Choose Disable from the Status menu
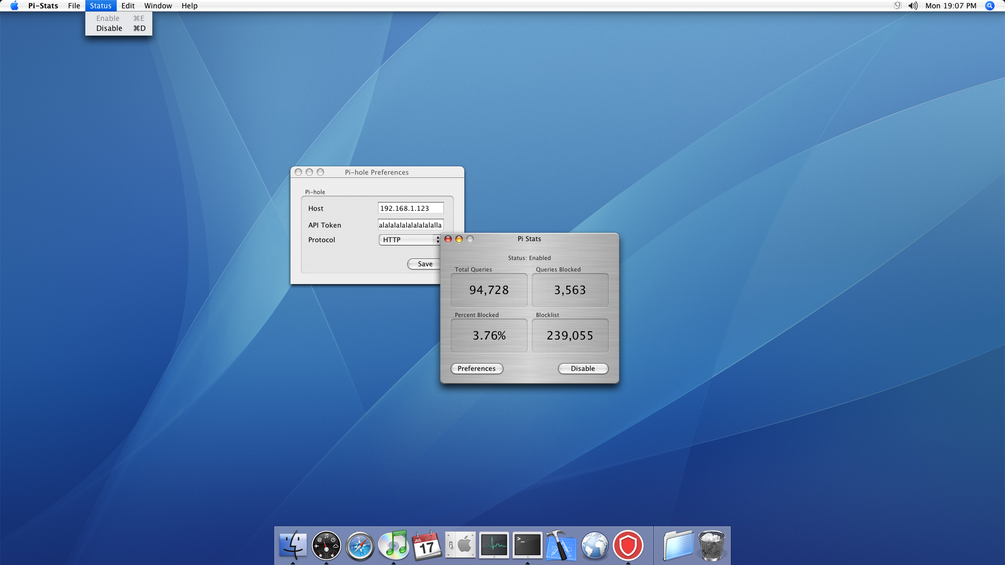This screenshot has height=565, width=1005. pos(119,28)
